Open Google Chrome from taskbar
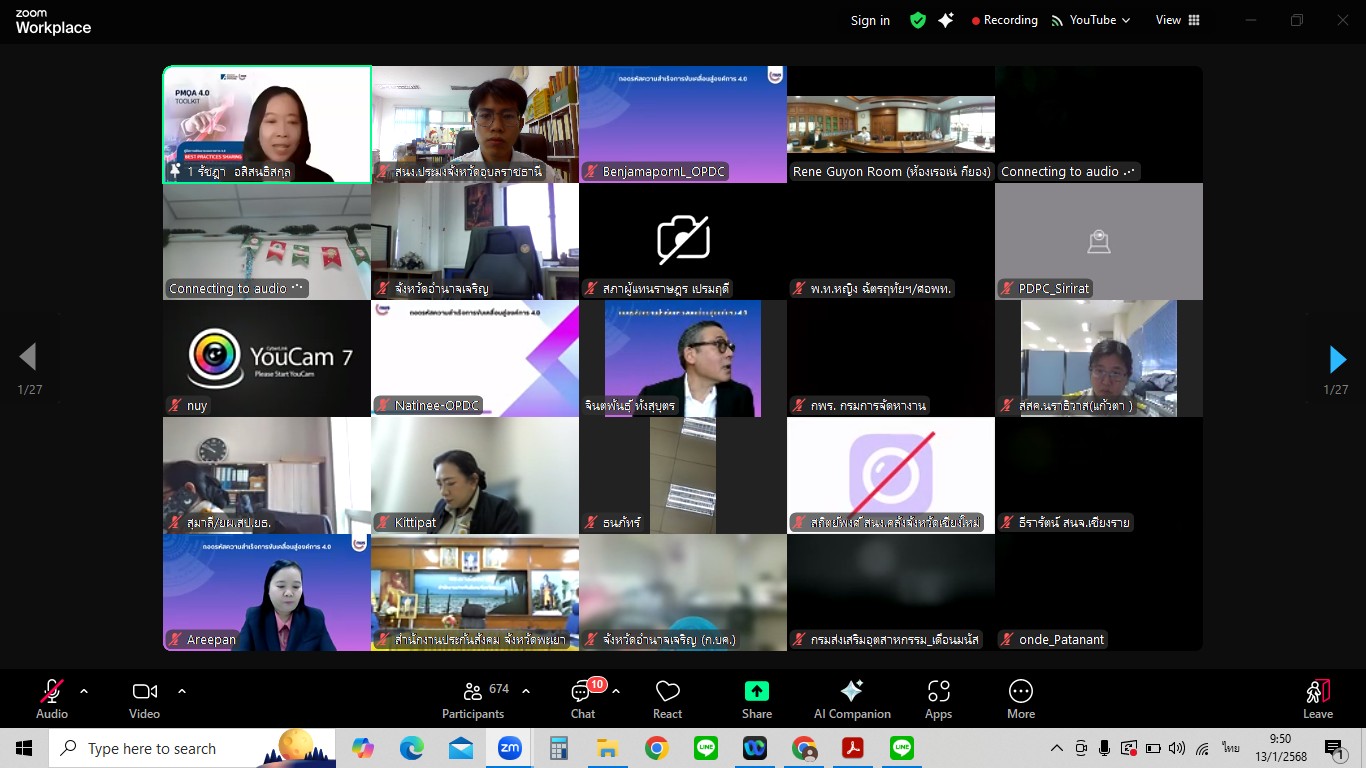Viewport: 1366px width, 768px height. [x=656, y=748]
